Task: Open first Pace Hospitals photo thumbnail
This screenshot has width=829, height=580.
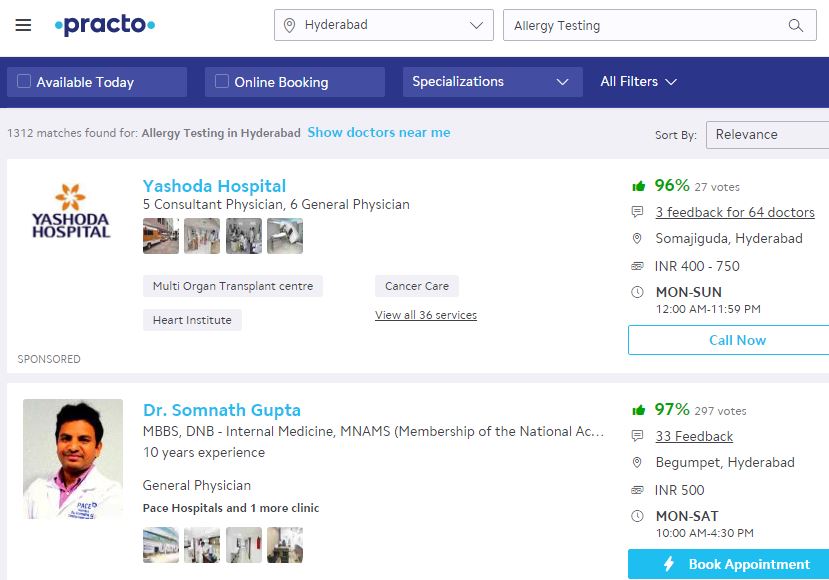Action: (161, 545)
